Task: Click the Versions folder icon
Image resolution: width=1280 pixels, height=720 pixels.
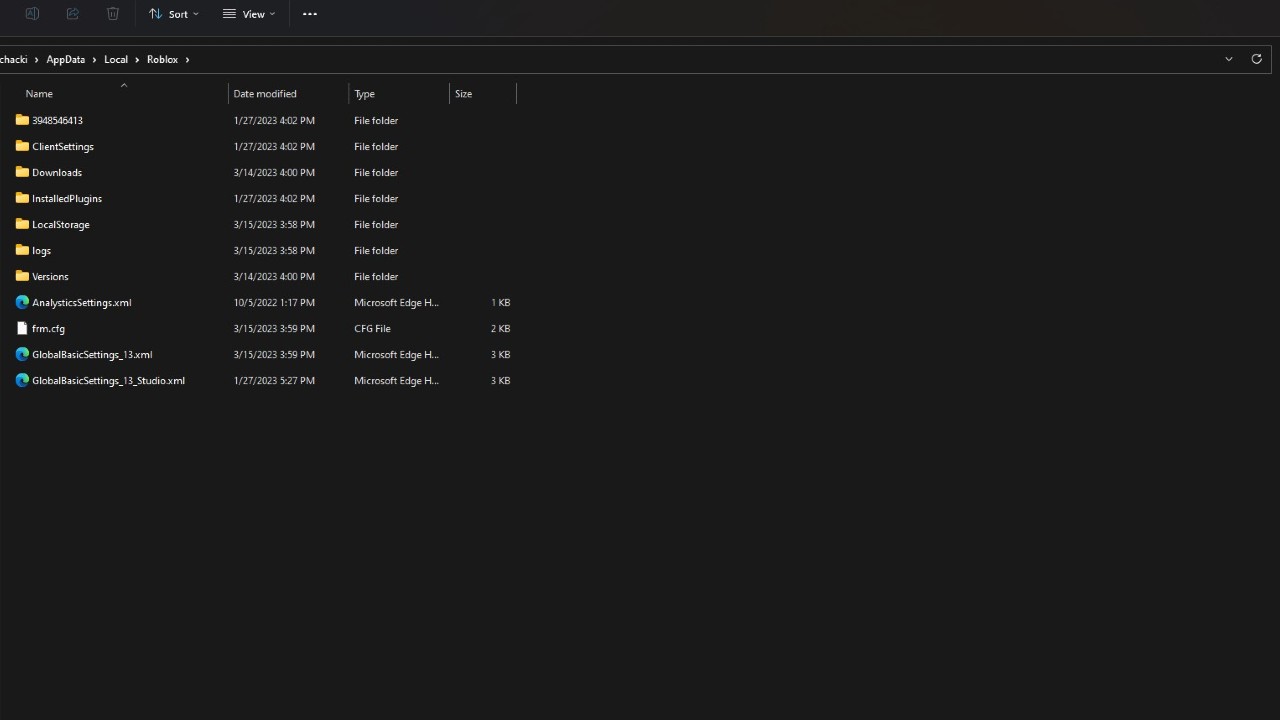Action: (x=22, y=276)
